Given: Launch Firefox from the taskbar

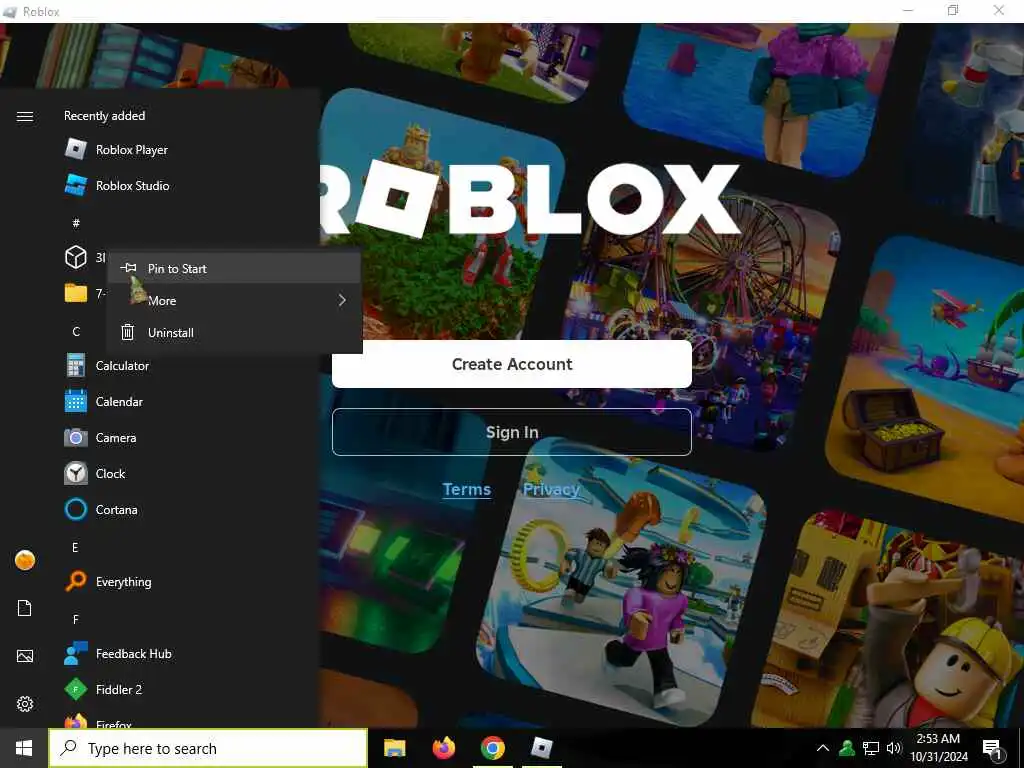Looking at the screenshot, I should click(443, 748).
